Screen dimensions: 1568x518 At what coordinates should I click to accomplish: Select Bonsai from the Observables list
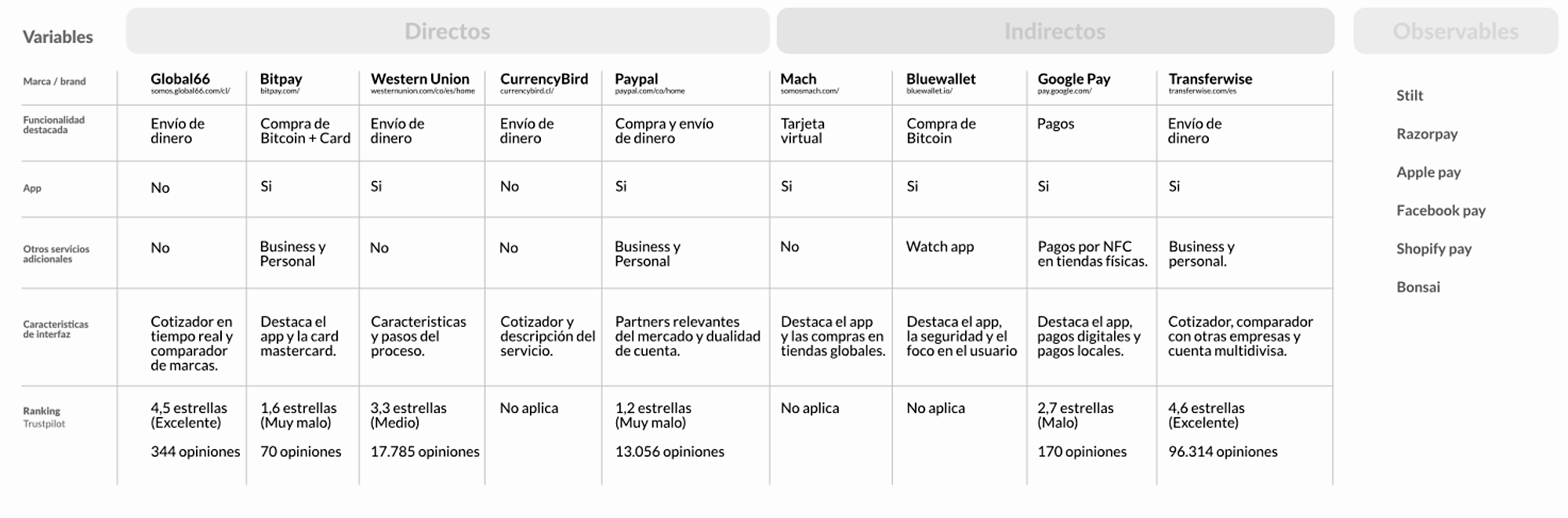pyautogui.click(x=1417, y=288)
